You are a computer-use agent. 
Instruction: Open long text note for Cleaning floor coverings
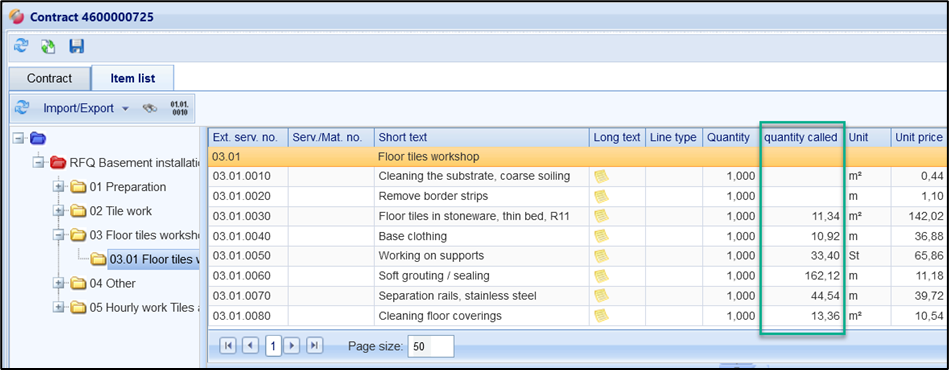pyautogui.click(x=602, y=315)
